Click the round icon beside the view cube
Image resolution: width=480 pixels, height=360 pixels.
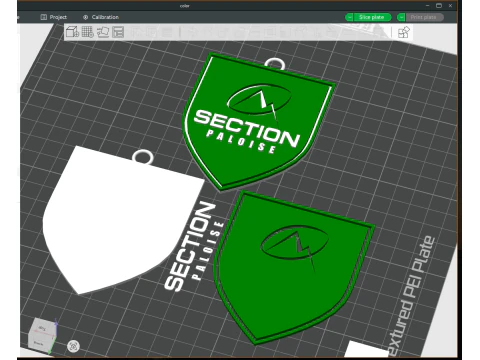(x=73, y=346)
